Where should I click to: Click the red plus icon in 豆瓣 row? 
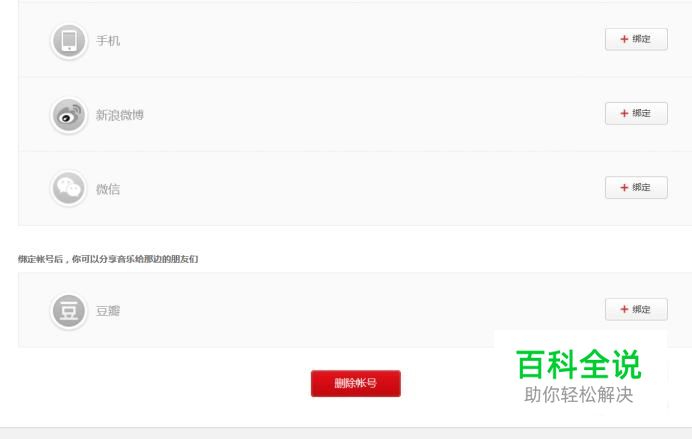pos(624,309)
